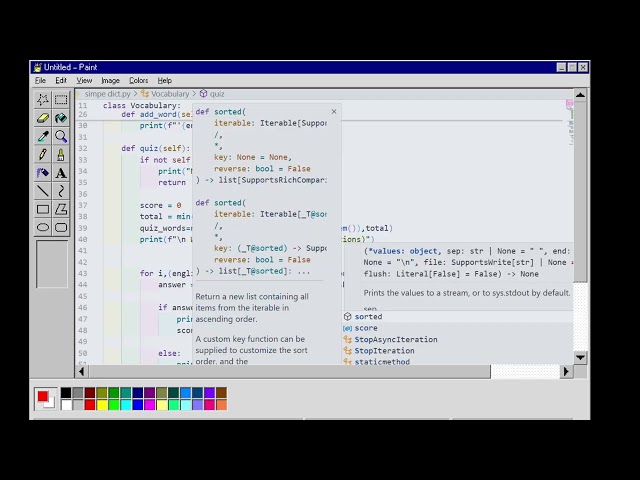
Task: Pick the Rectangle shape tool
Action: pos(43,209)
